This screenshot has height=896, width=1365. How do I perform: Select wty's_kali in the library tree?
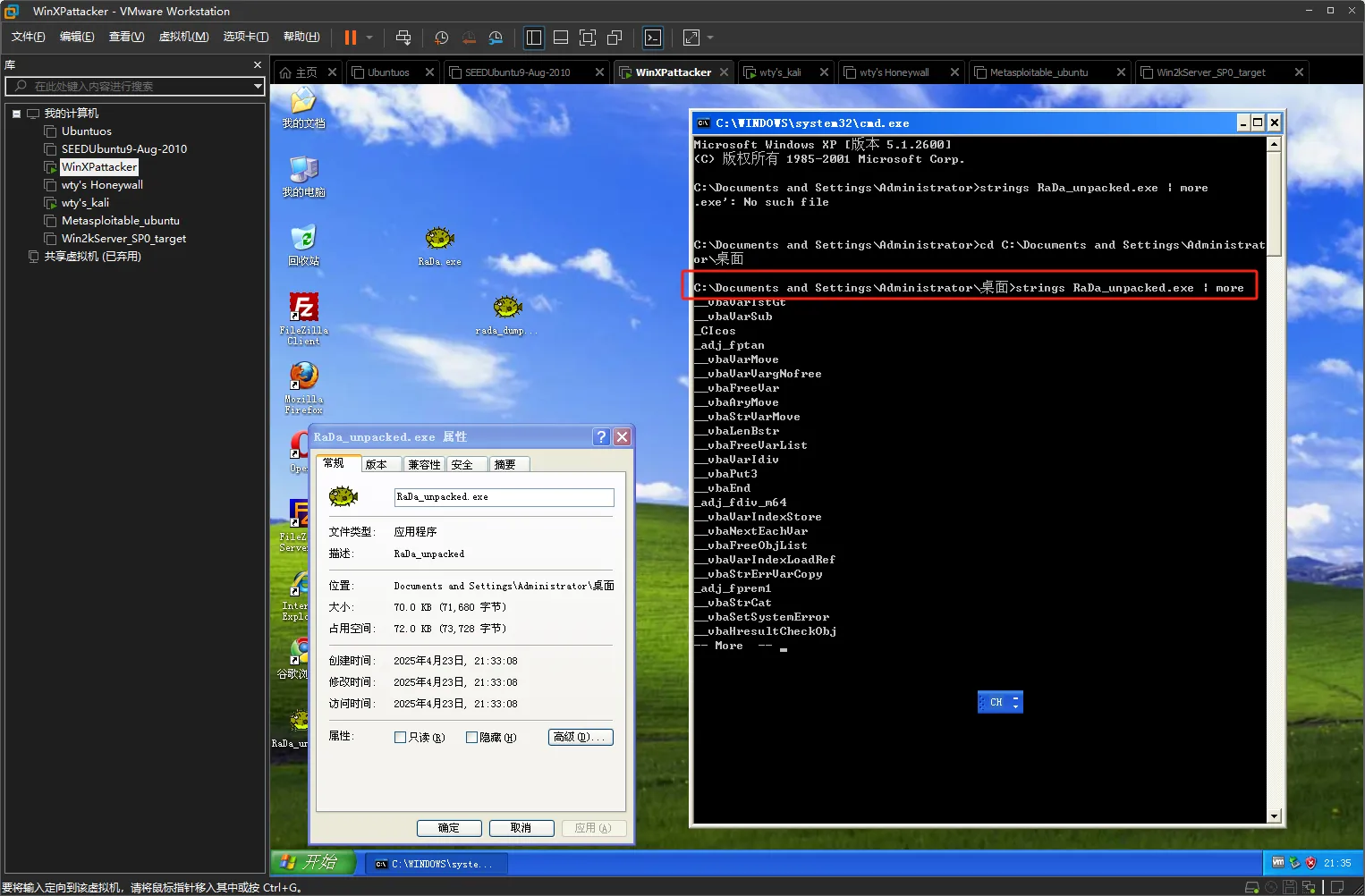click(85, 203)
